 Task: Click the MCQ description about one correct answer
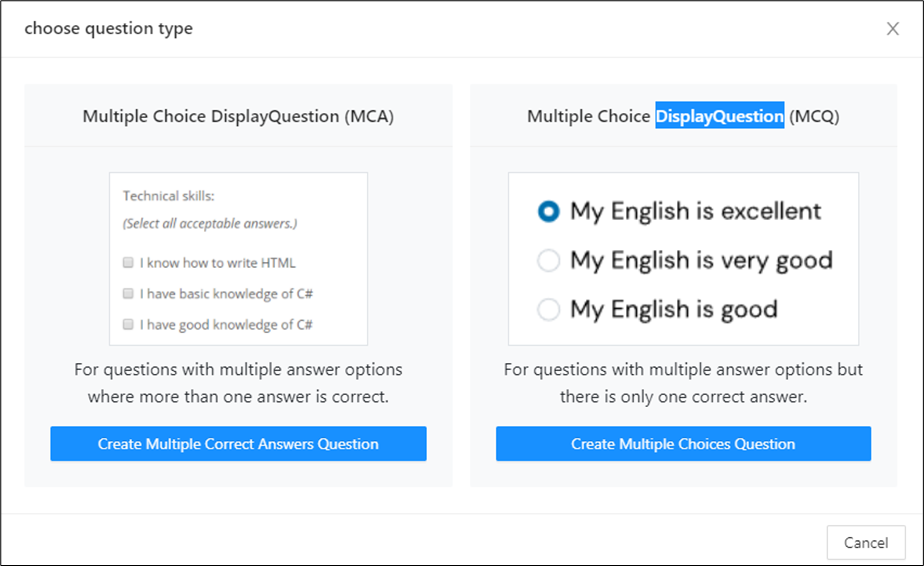pos(683,381)
